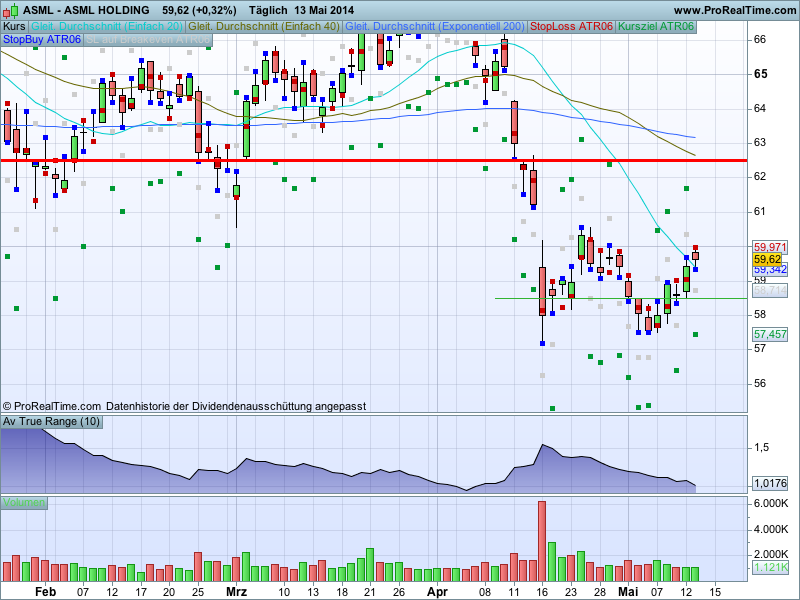Click the ASML - ASML HOLDING title text
Image resolution: width=800 pixels, height=600 pixels.
(86, 10)
